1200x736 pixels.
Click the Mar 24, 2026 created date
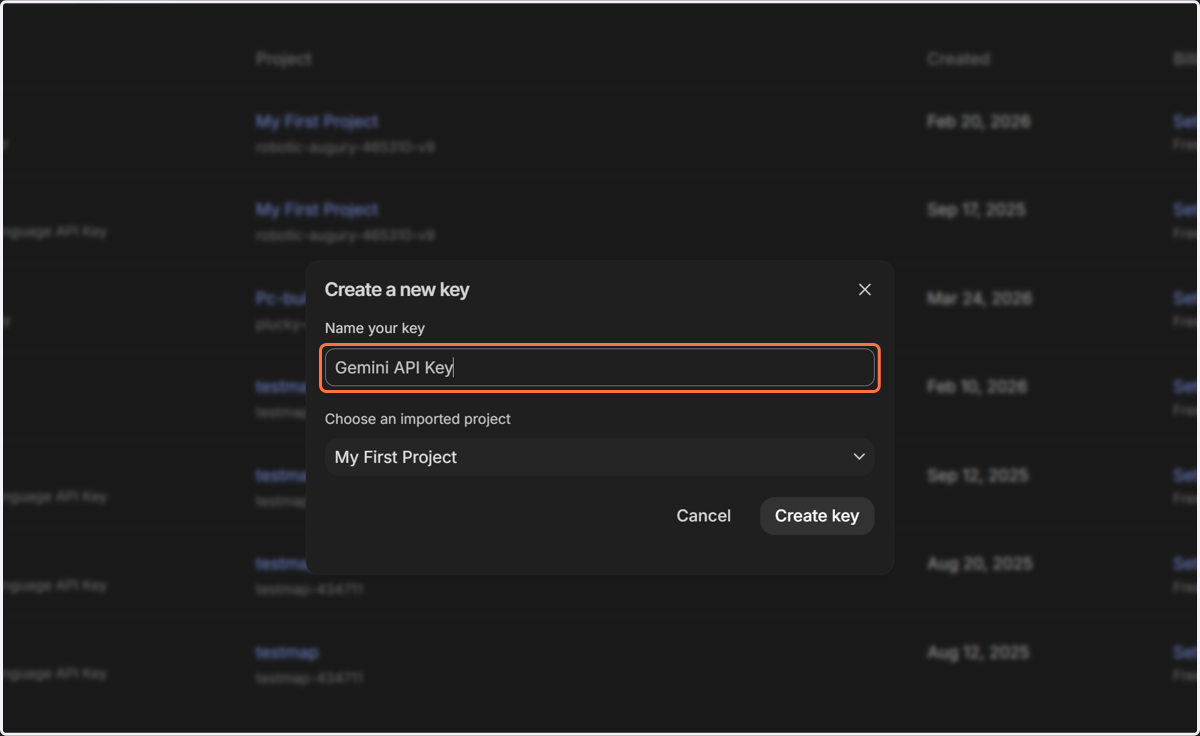tap(979, 299)
